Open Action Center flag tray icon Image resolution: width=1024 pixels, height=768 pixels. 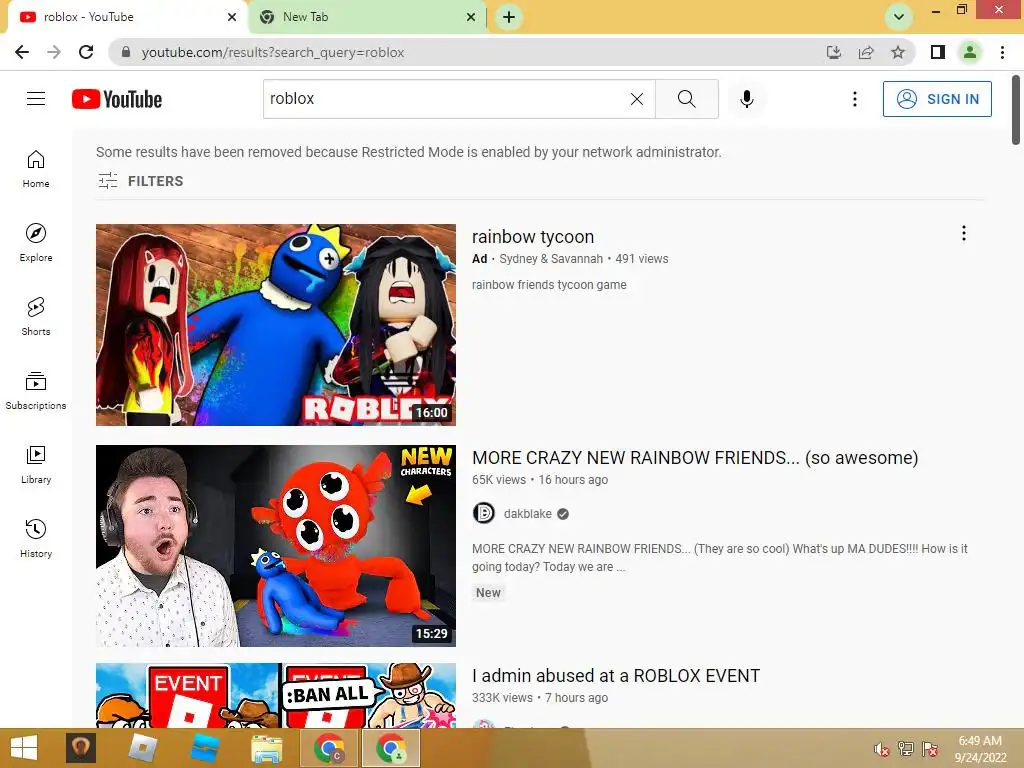[930, 749]
